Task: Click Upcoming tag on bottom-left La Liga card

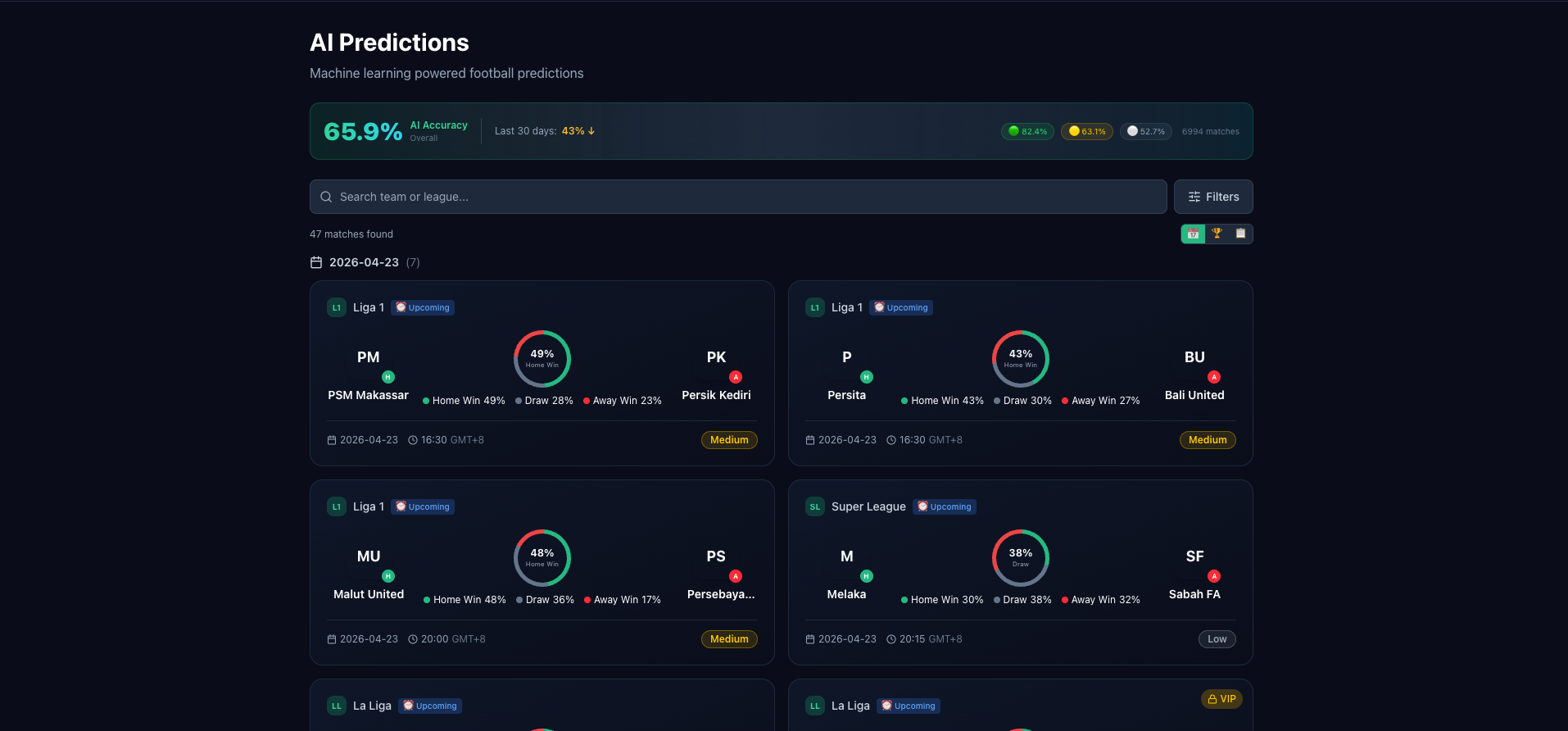Action: point(430,706)
